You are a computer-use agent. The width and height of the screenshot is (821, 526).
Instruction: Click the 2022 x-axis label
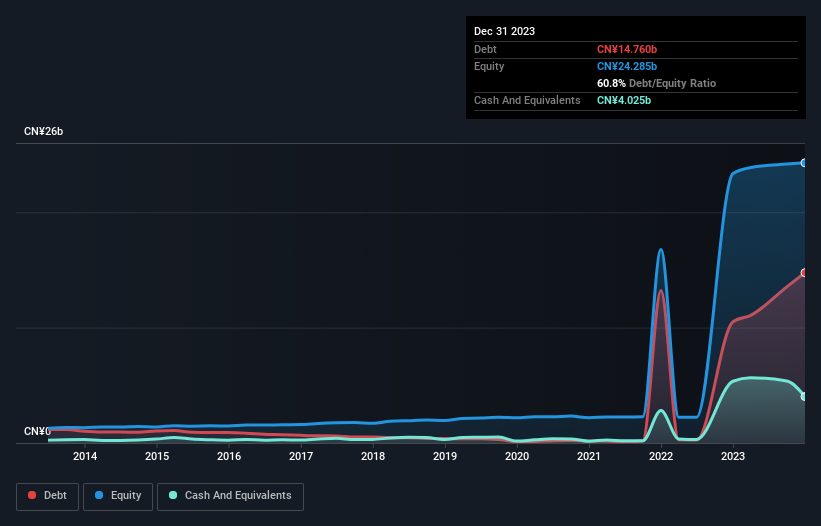[661, 456]
